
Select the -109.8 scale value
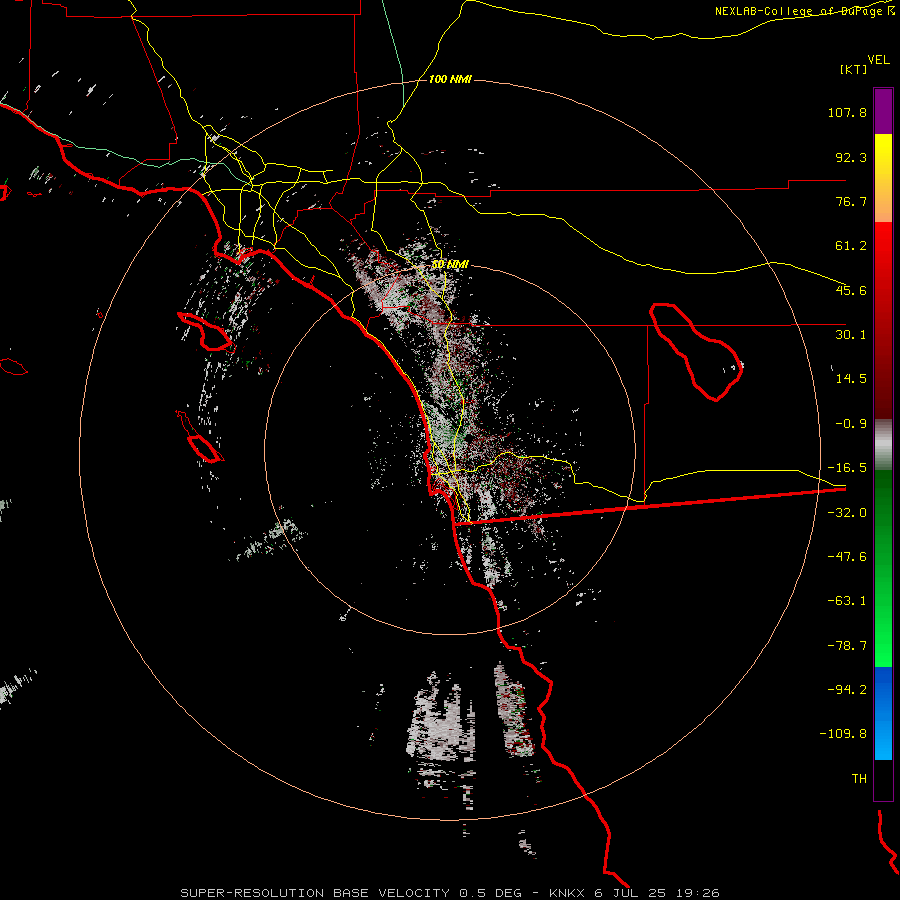(843, 734)
